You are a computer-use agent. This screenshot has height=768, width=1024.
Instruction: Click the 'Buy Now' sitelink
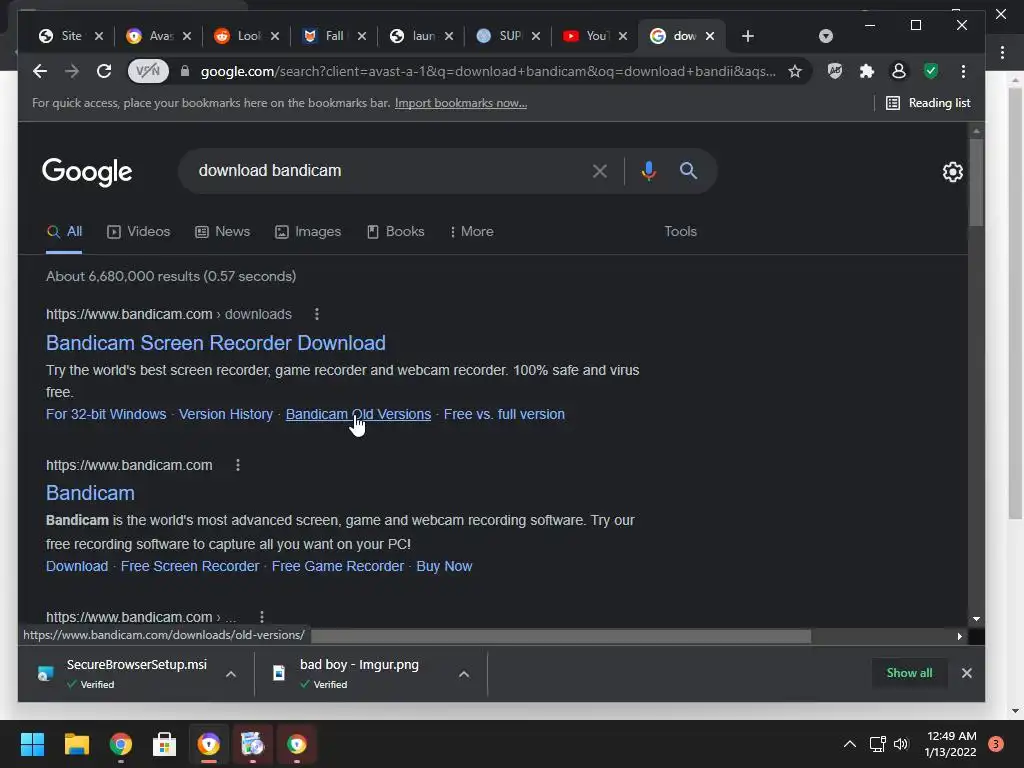[444, 566]
